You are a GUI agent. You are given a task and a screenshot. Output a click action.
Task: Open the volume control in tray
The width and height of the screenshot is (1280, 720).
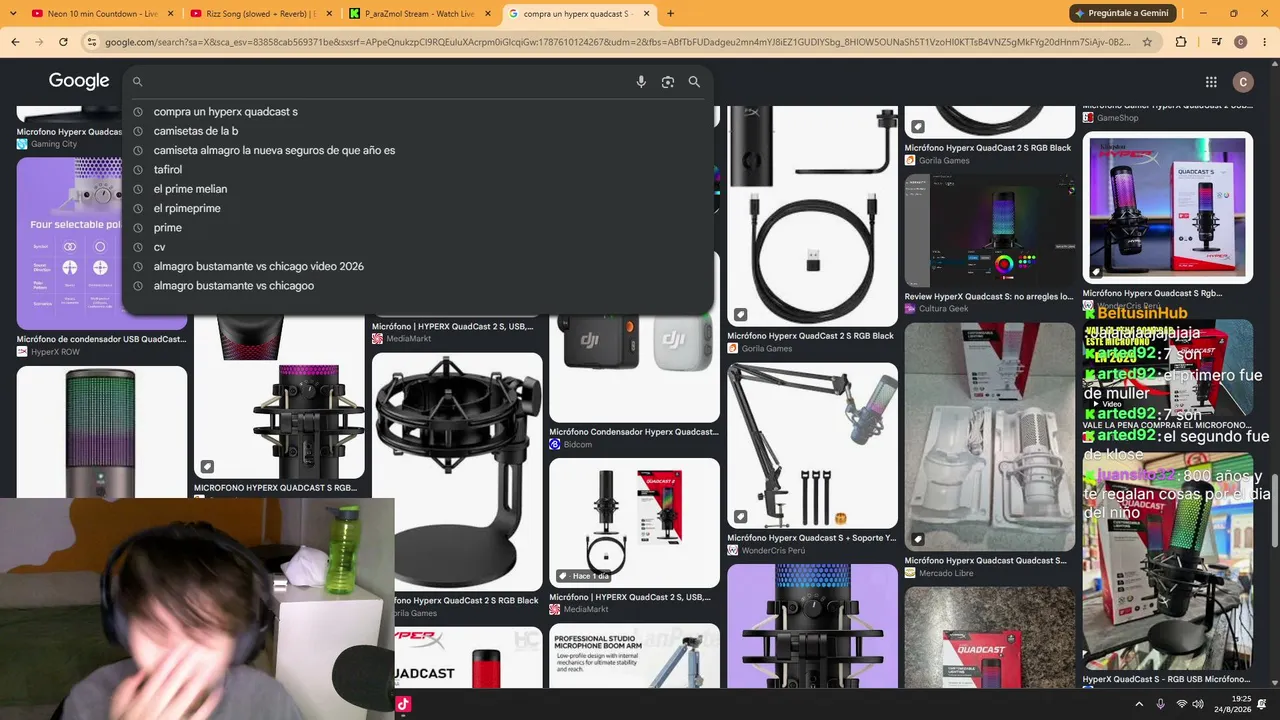click(1198, 704)
